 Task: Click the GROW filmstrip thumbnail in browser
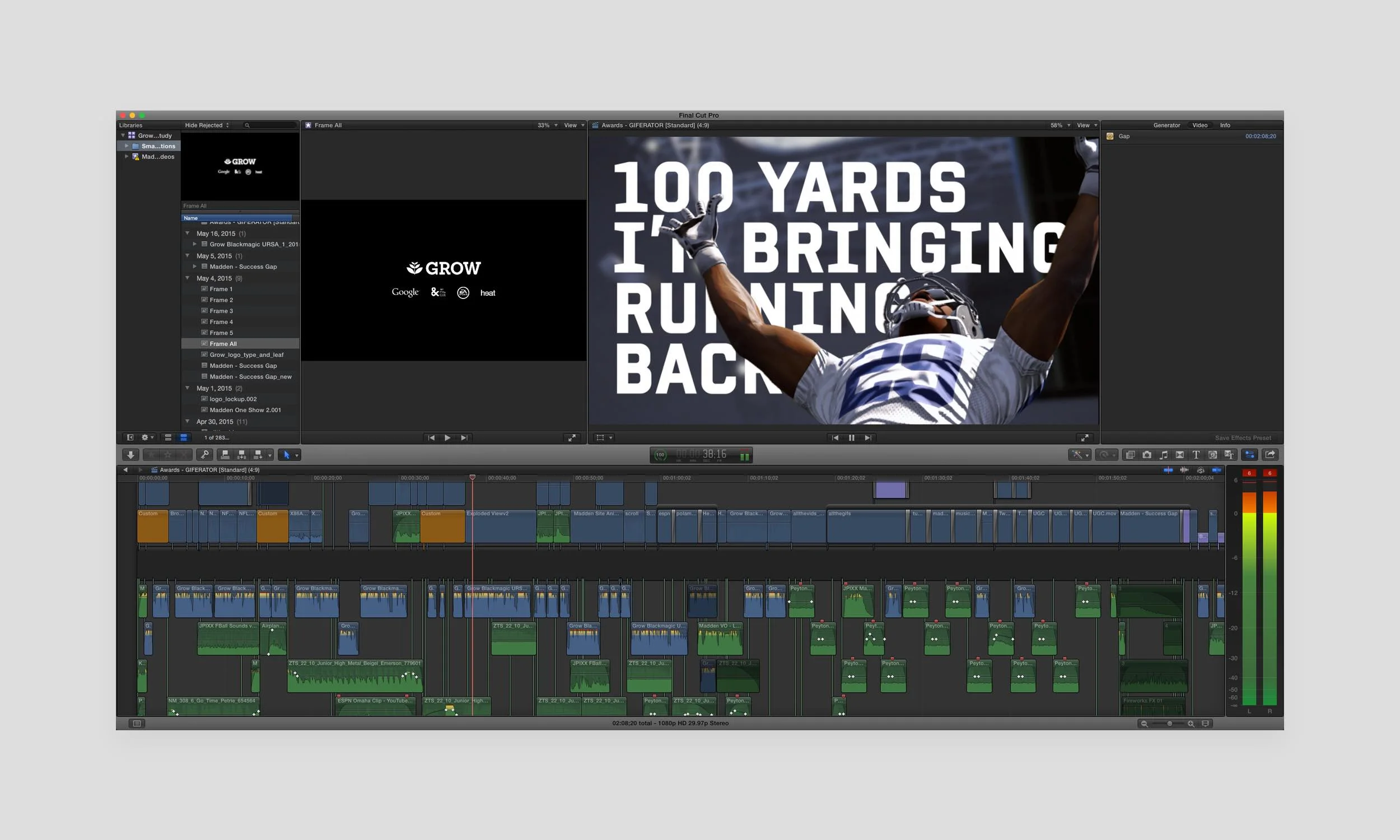pos(240,166)
